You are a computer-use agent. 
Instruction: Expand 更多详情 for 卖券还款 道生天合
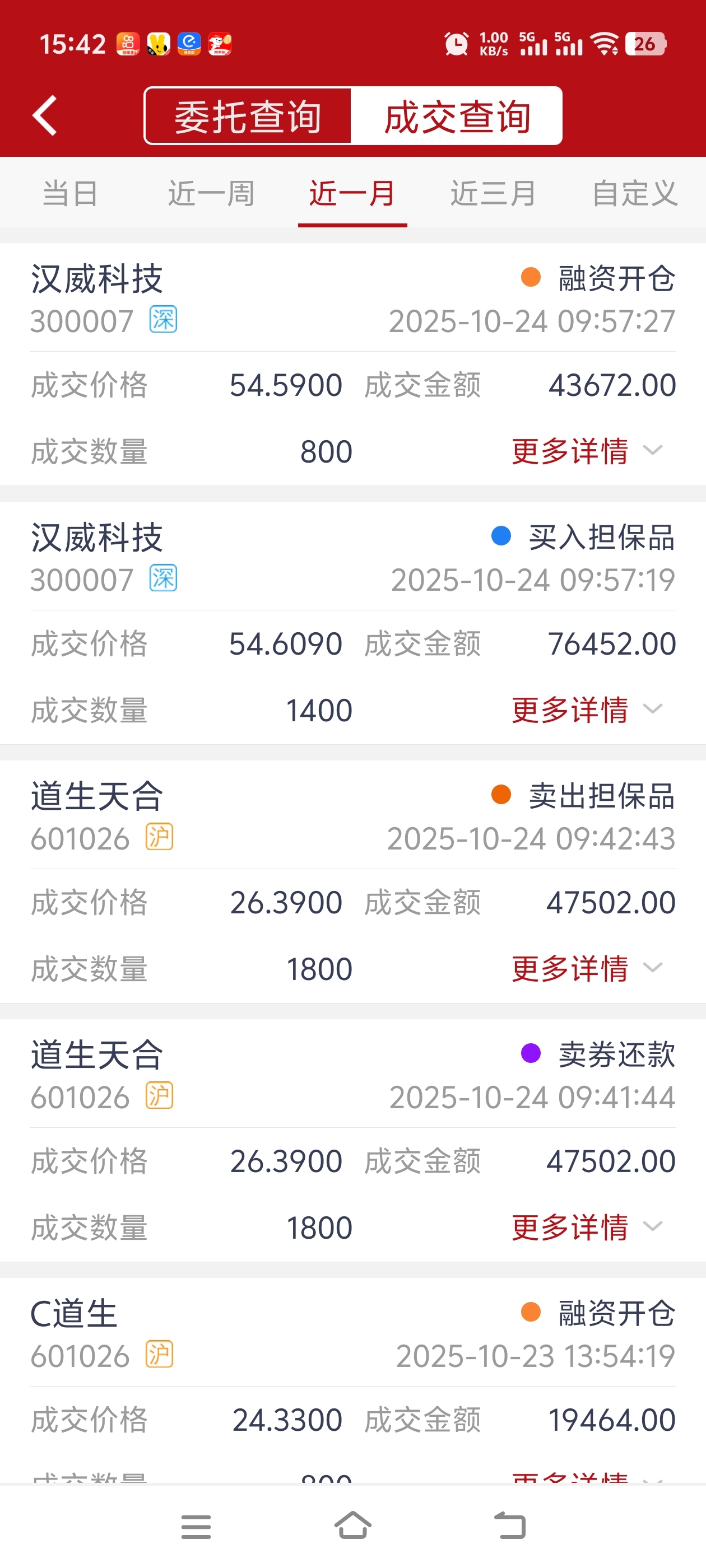[586, 1227]
